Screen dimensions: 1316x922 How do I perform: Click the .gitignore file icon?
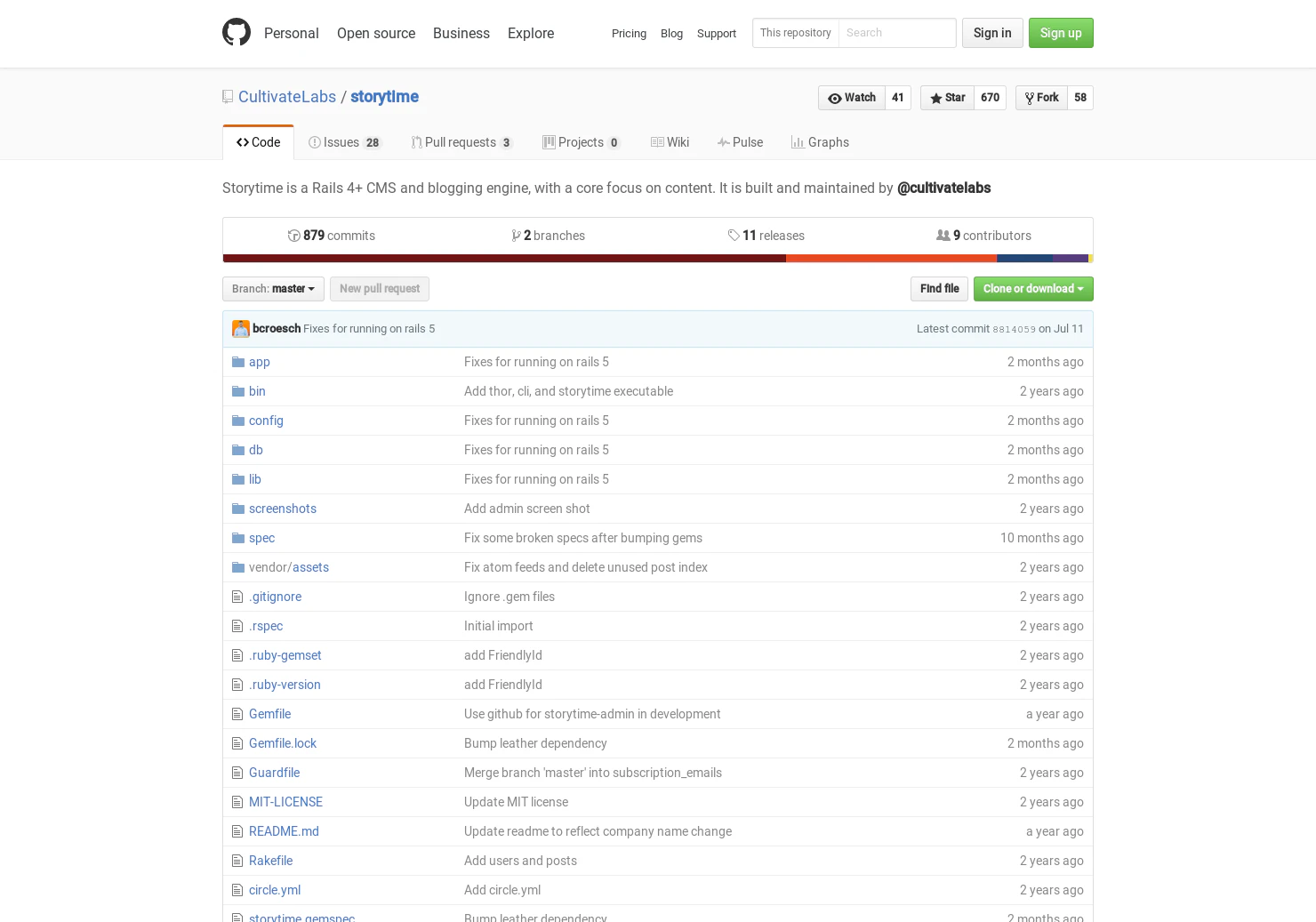click(237, 597)
